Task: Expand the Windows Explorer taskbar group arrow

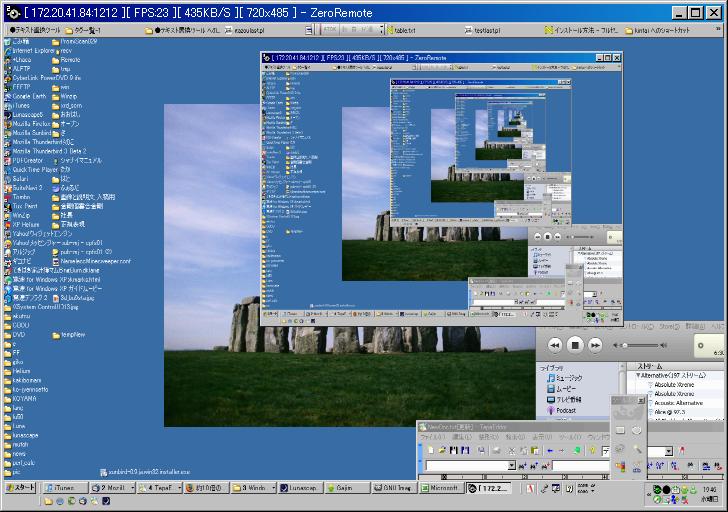Action: click(273, 488)
